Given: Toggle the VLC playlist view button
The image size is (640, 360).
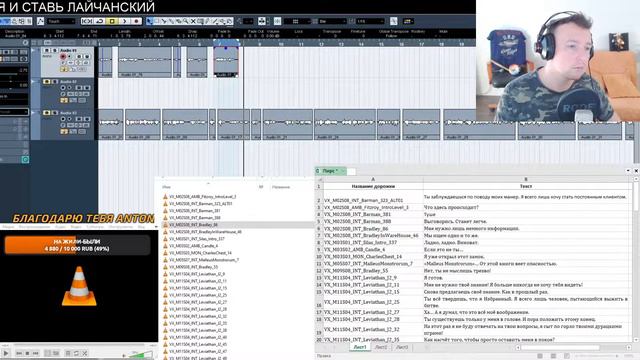Looking at the screenshot, I should pyautogui.click(x=68, y=353).
